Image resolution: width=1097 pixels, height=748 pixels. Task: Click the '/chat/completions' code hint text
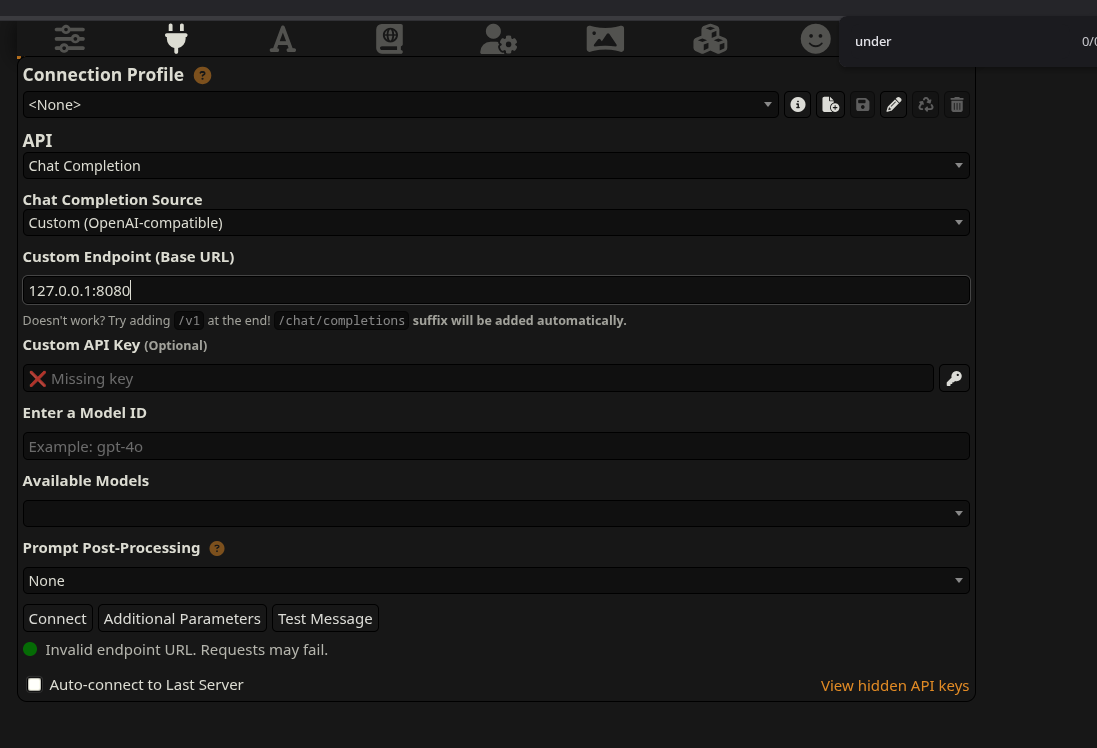click(341, 320)
